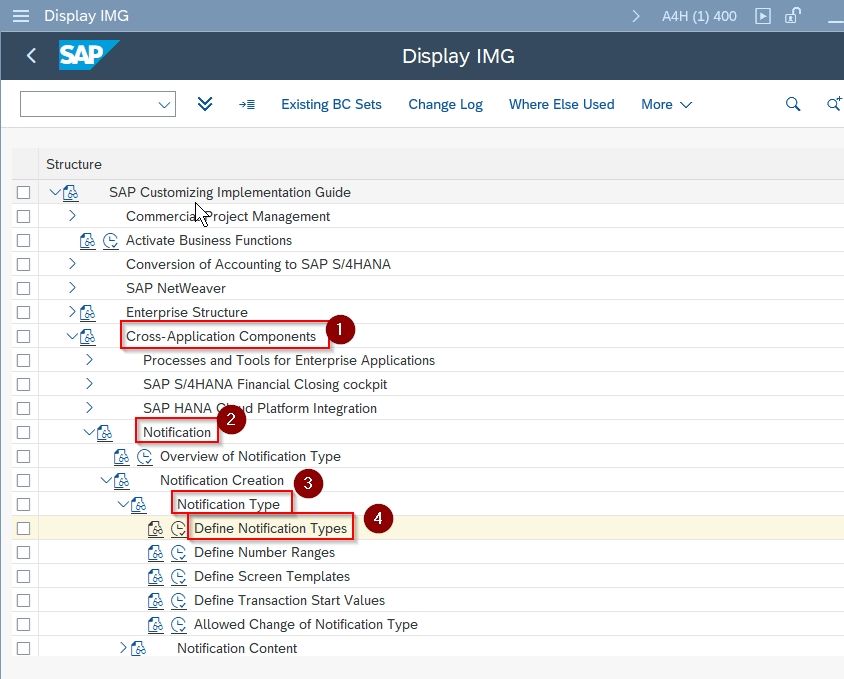Expand the Notification Content node
Viewport: 844px width, 679px height.
click(123, 648)
